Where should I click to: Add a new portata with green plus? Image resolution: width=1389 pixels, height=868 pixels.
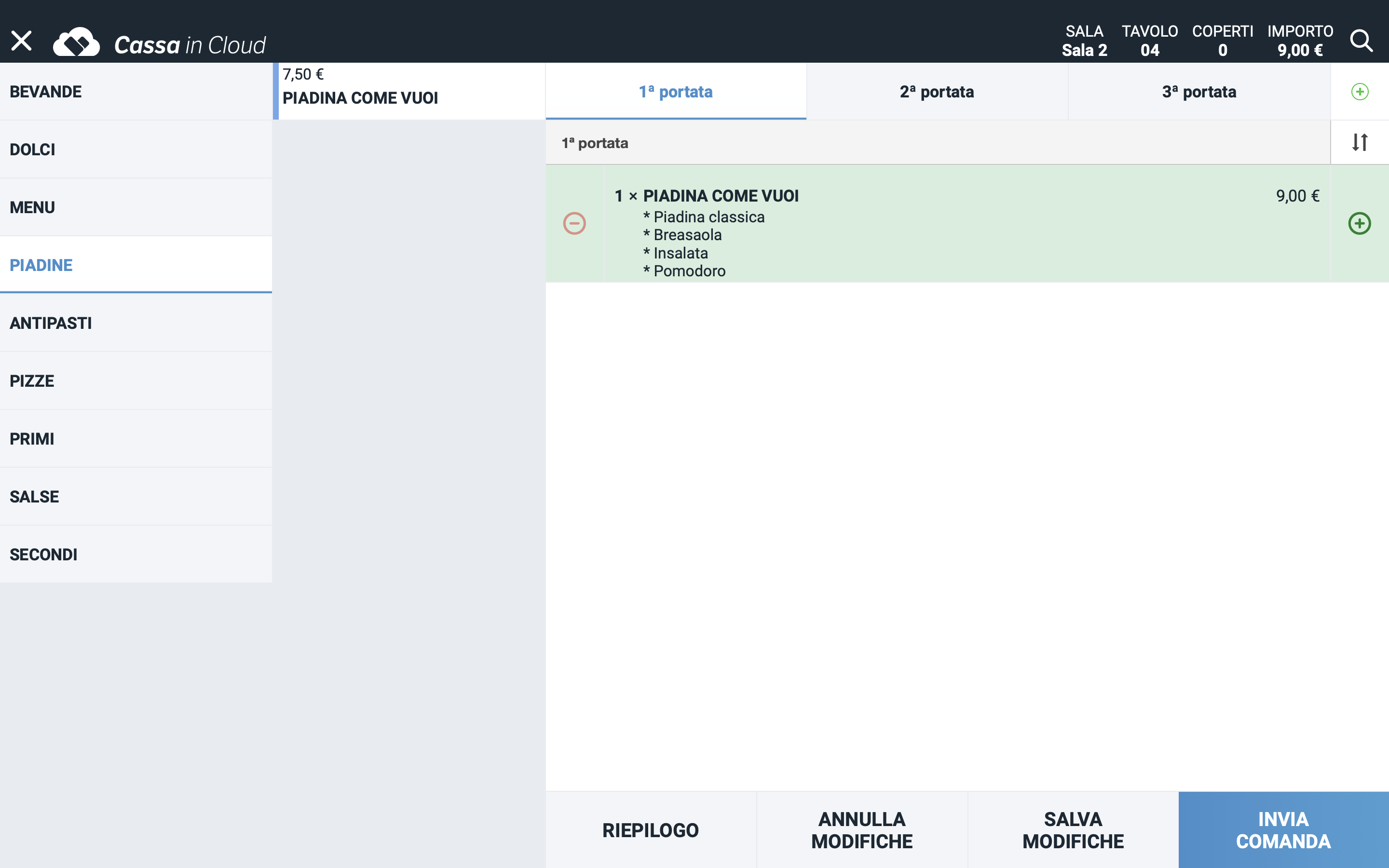[x=1359, y=91]
